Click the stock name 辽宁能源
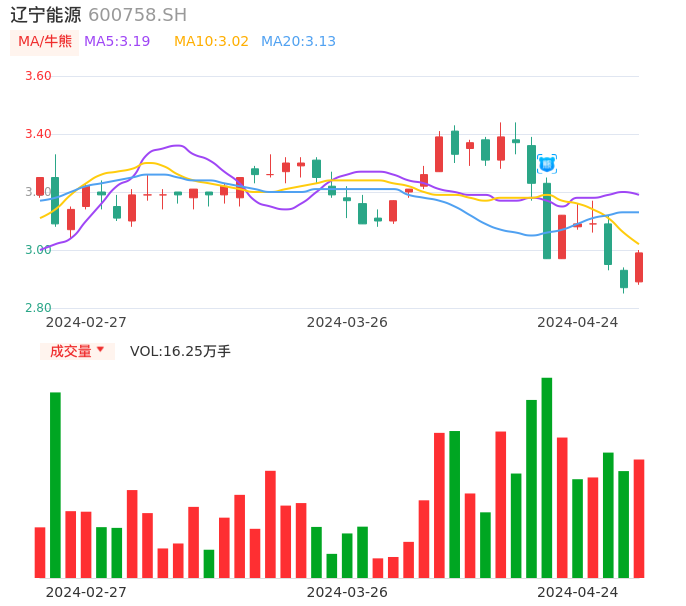The width and height of the screenshot is (686, 606). click(x=45, y=15)
